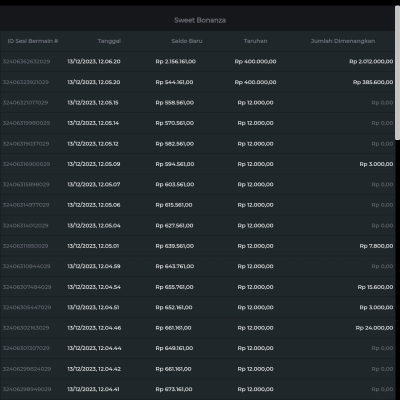This screenshot has width=400, height=400.
Task: Click balance Rp 673.161,00
Action: [174, 390]
